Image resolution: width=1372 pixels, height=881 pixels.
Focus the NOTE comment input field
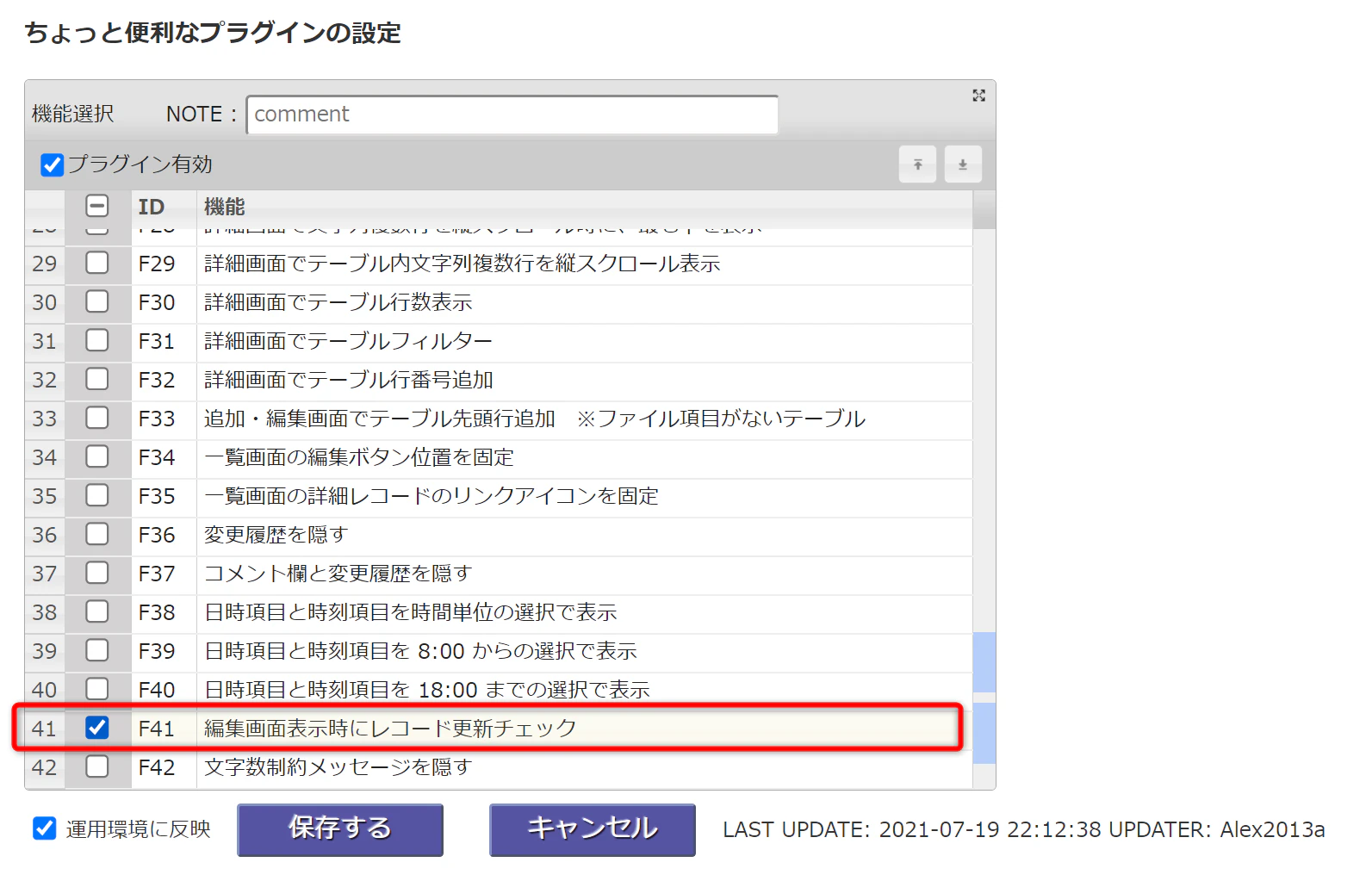512,115
